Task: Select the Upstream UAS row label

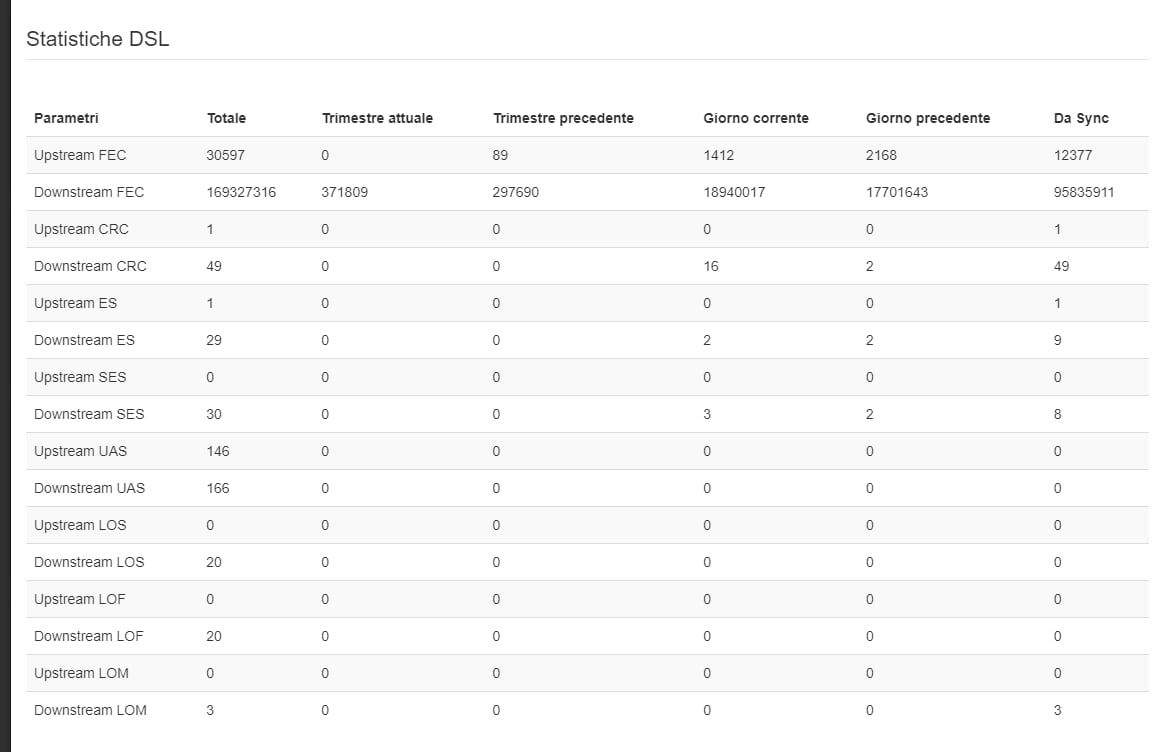Action: [81, 451]
